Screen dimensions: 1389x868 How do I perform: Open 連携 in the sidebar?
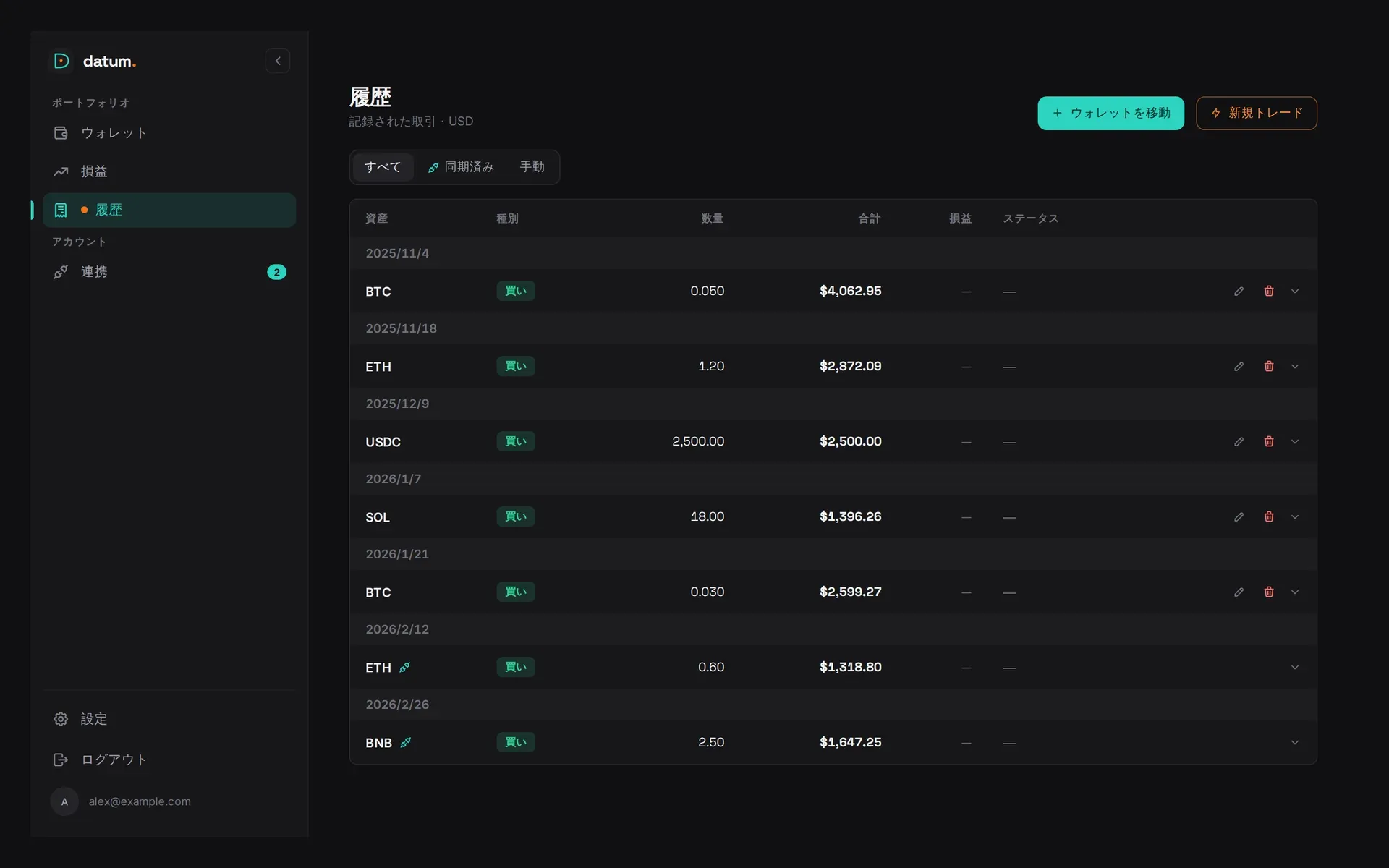tap(169, 272)
